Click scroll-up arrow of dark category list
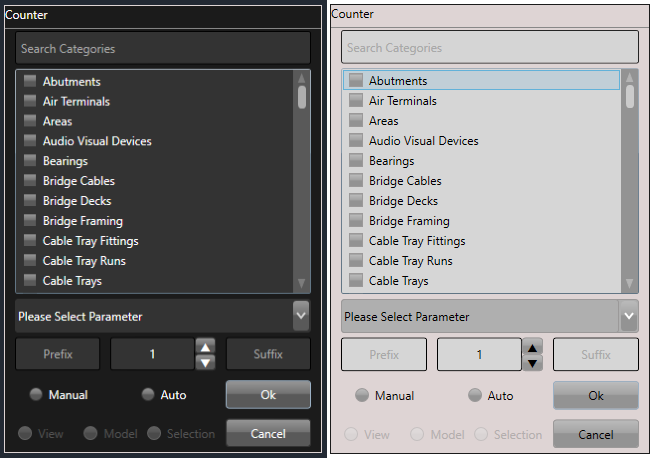Viewport: 655px width, 458px height. (x=301, y=77)
